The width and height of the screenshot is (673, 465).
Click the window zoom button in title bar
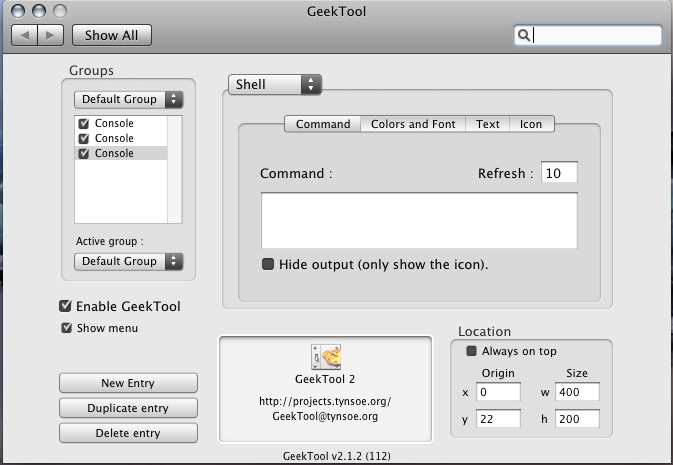(60, 11)
